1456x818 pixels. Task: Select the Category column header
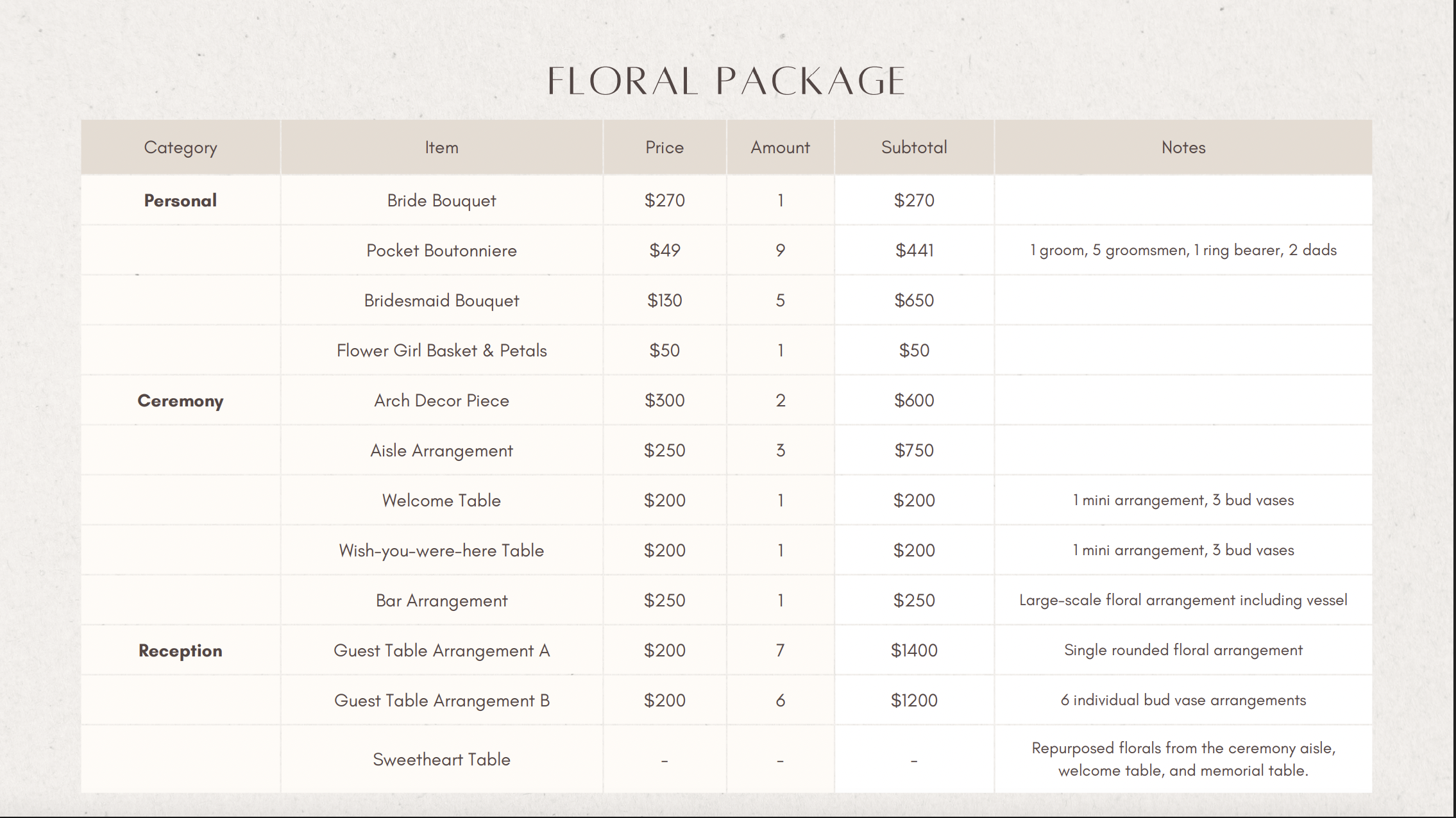tap(180, 147)
